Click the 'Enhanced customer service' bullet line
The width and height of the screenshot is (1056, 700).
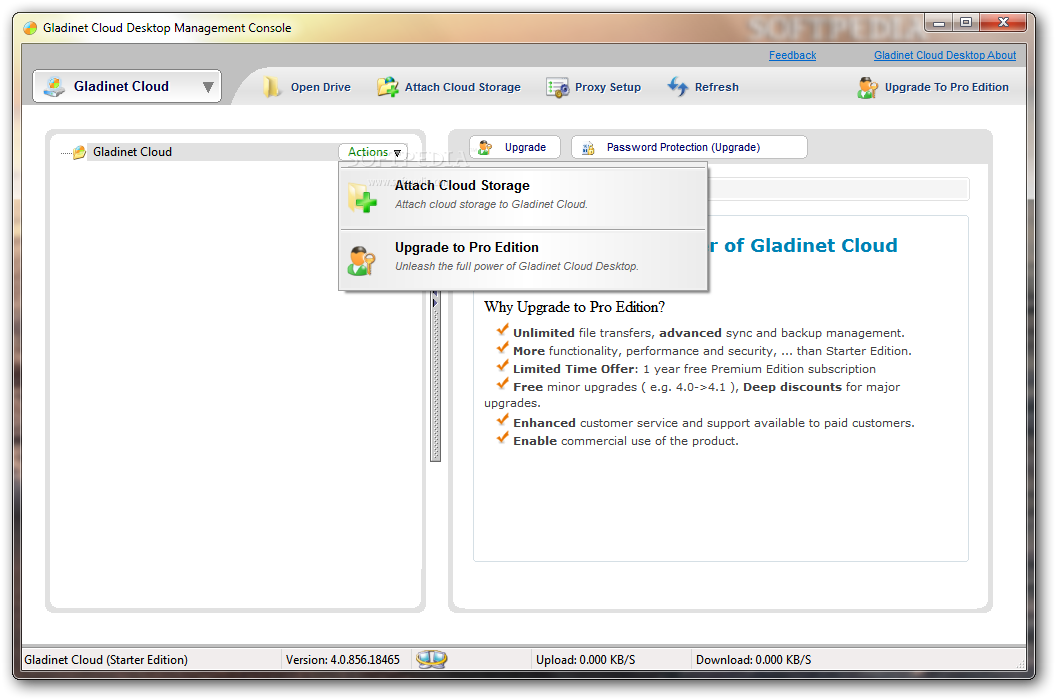coord(714,423)
